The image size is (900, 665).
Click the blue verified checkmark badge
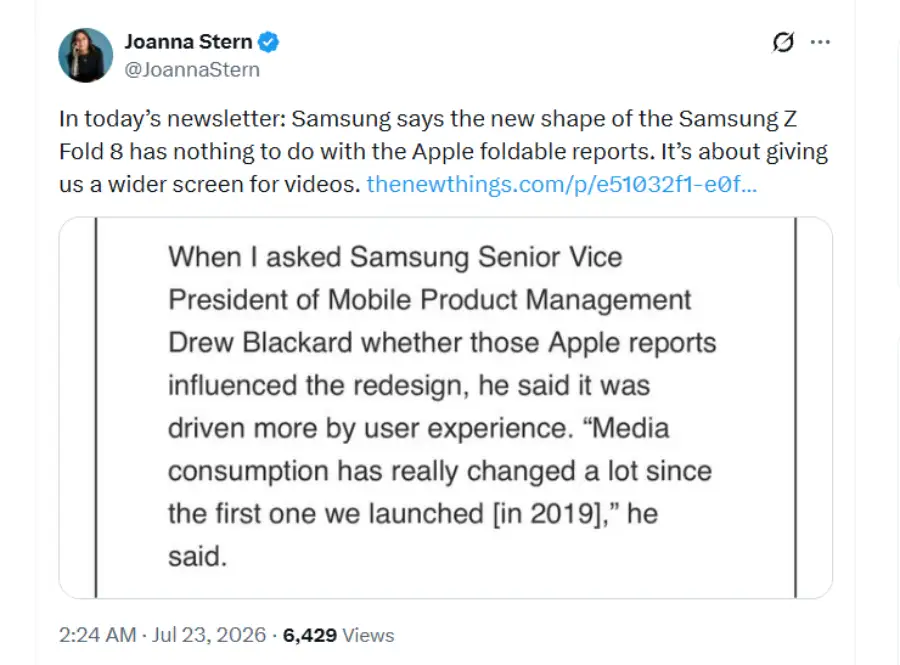[269, 42]
